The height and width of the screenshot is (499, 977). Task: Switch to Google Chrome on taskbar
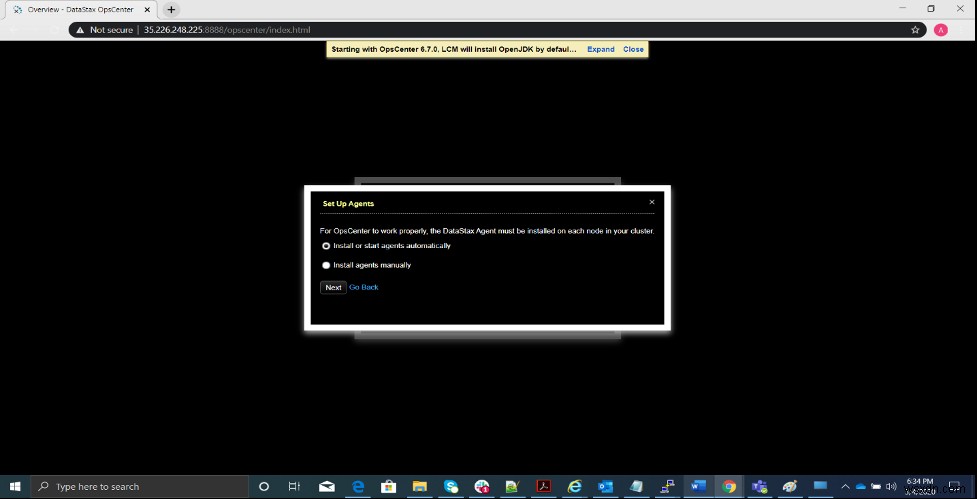729,487
